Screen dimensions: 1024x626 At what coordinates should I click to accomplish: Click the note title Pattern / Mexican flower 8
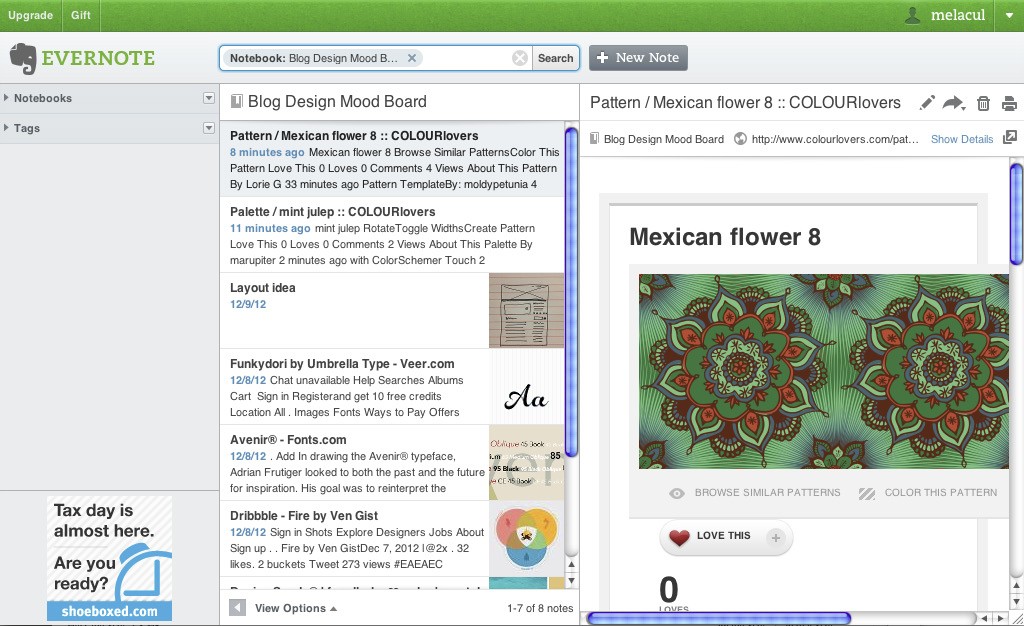[x=745, y=102]
